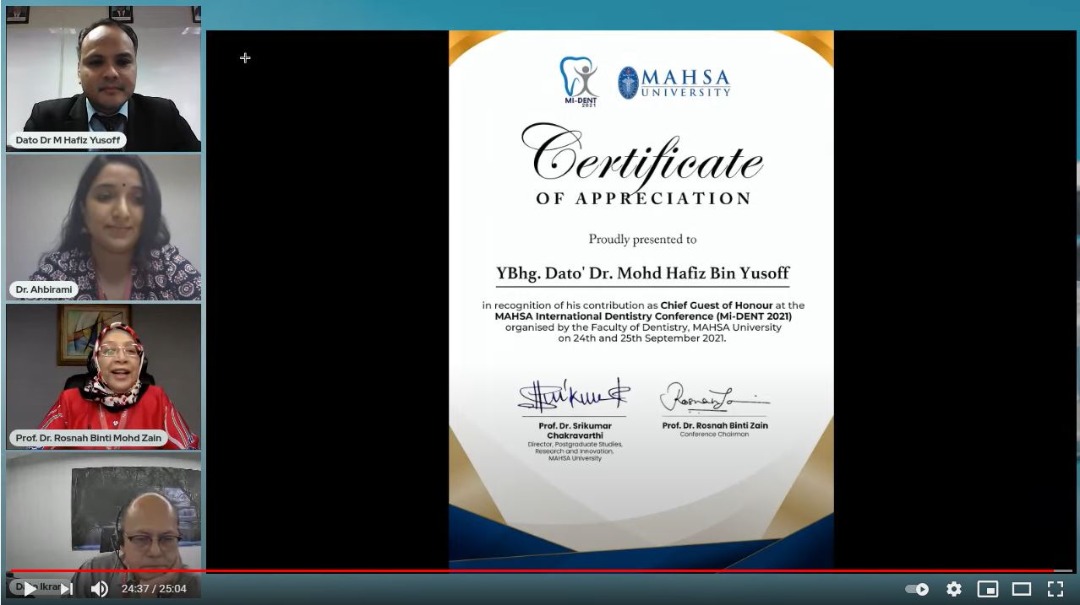Viewport: 1080px width, 605px height.
Task: Toggle the autoplay switch
Action: click(917, 589)
